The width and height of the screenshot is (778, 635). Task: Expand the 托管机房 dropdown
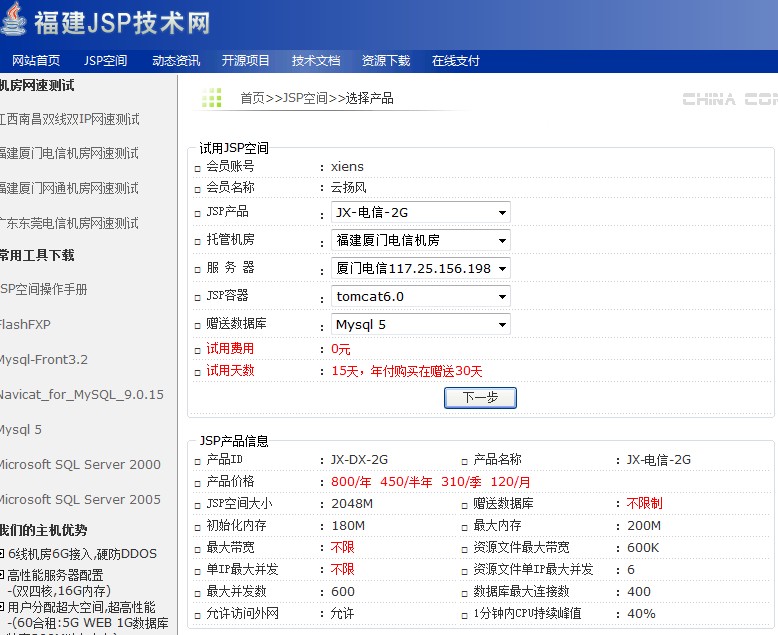point(420,240)
